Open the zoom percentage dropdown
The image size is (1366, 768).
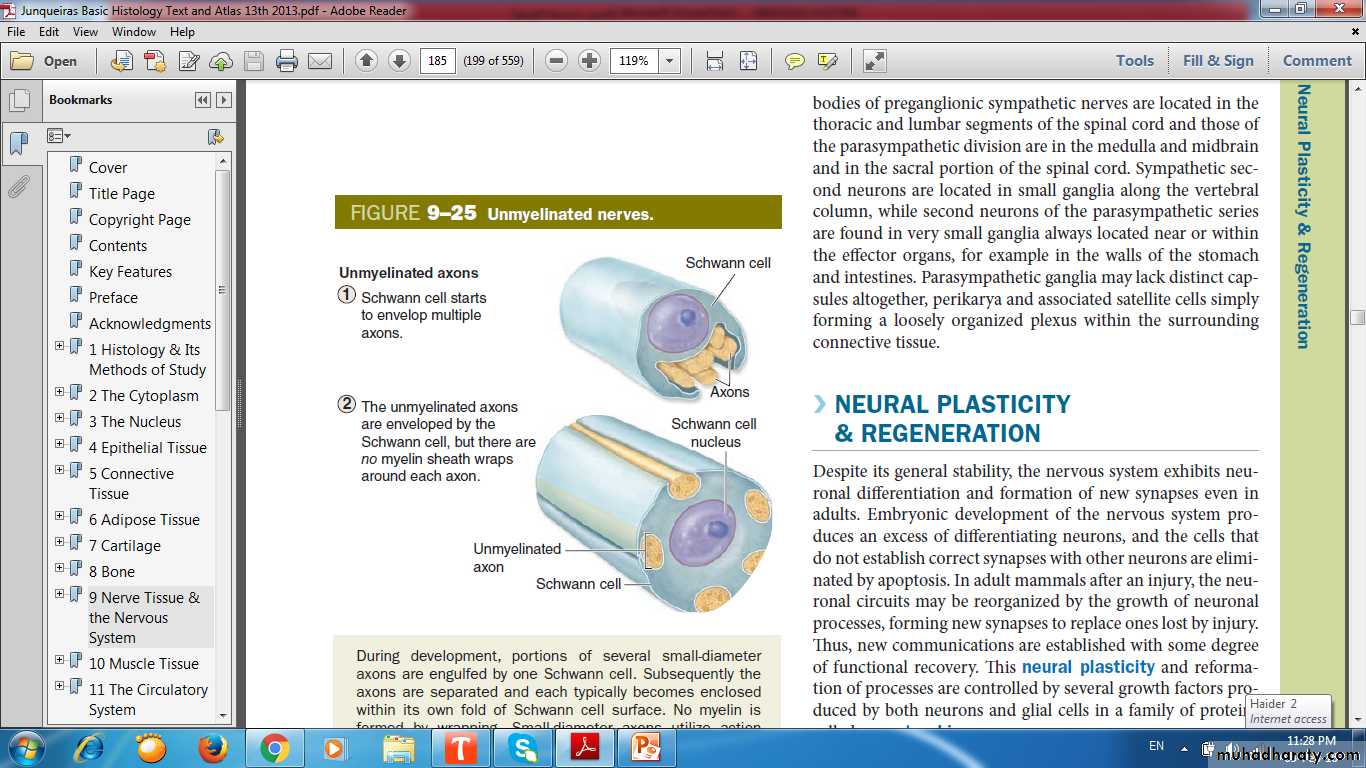click(x=670, y=61)
